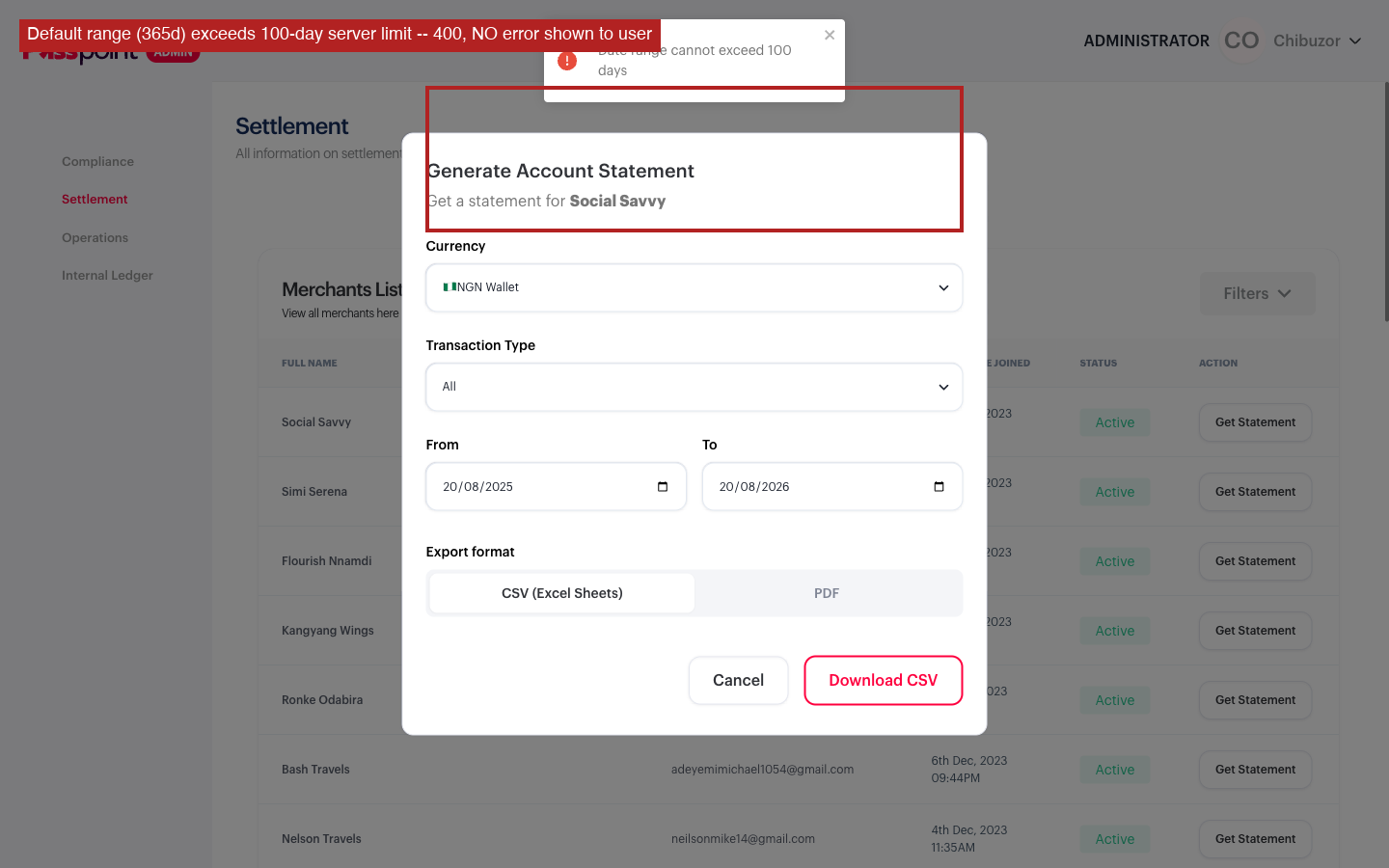
Task: Click the FULL NAME column header
Action: (310, 364)
